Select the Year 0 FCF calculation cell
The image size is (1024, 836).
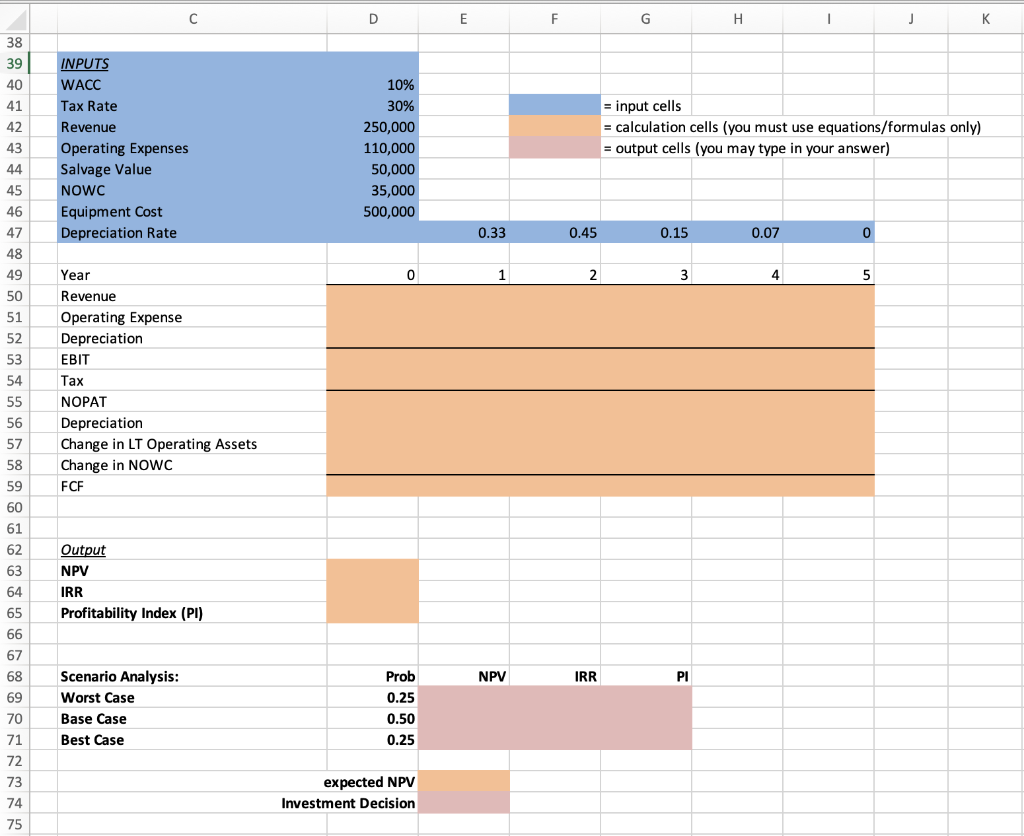[373, 486]
